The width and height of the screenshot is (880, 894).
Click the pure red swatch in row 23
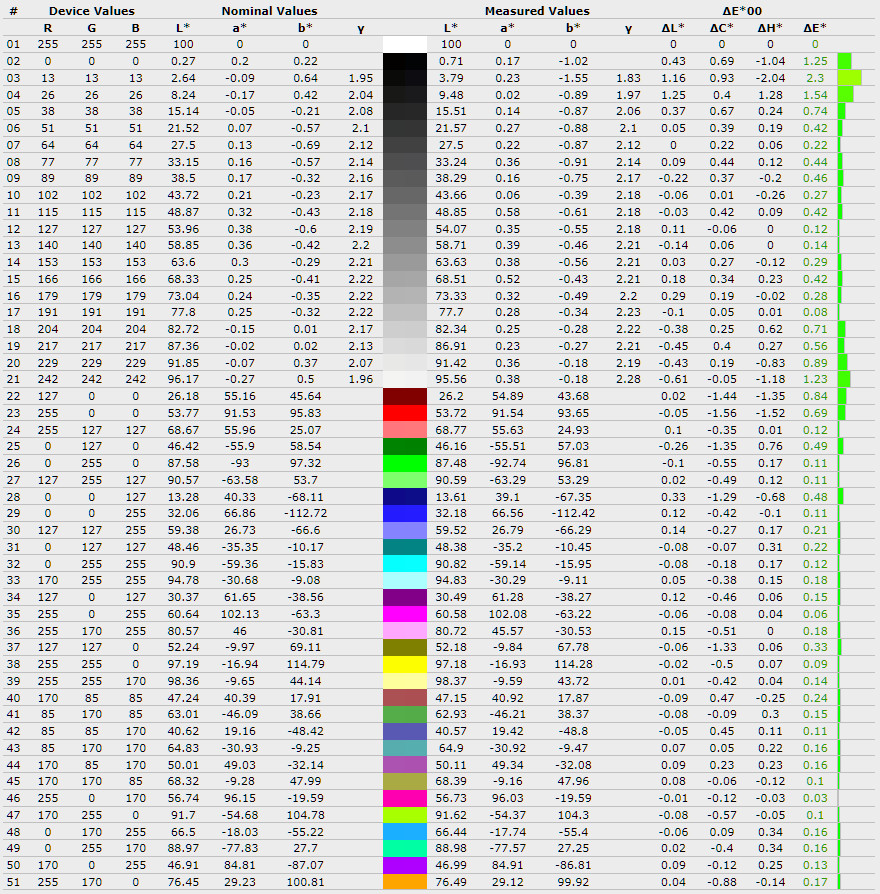(405, 413)
